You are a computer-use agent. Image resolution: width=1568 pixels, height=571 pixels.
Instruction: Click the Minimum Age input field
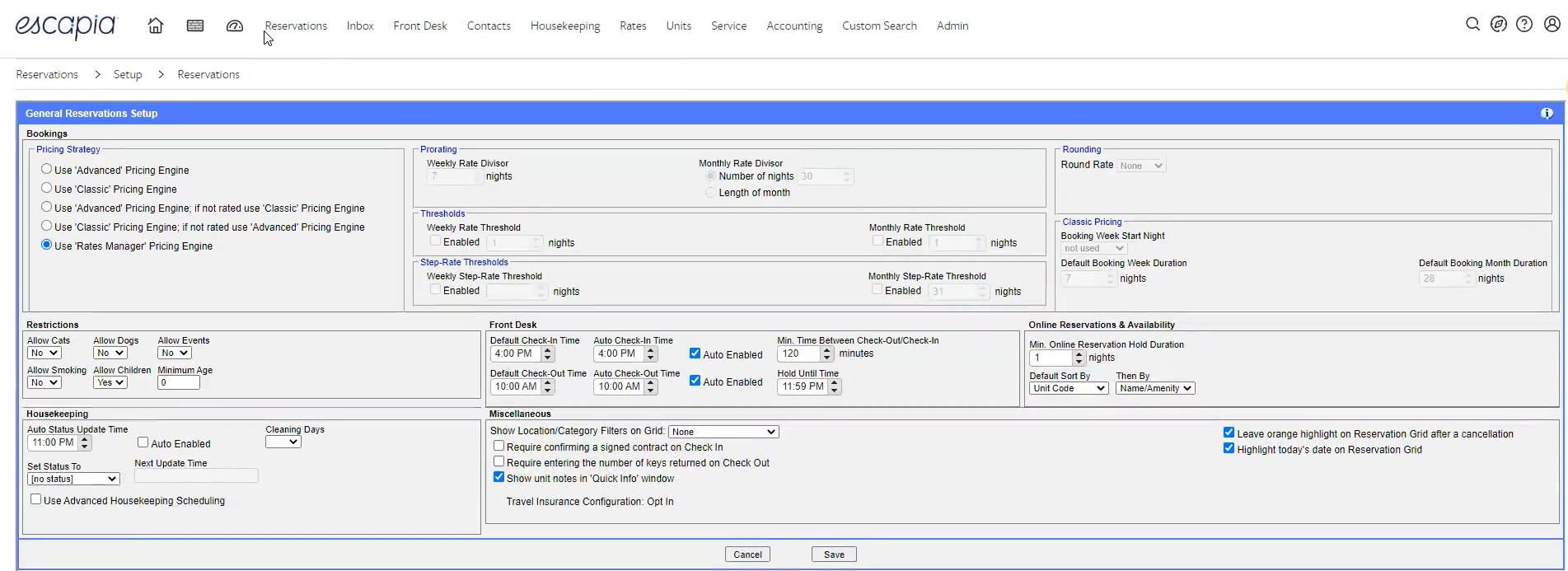(178, 382)
